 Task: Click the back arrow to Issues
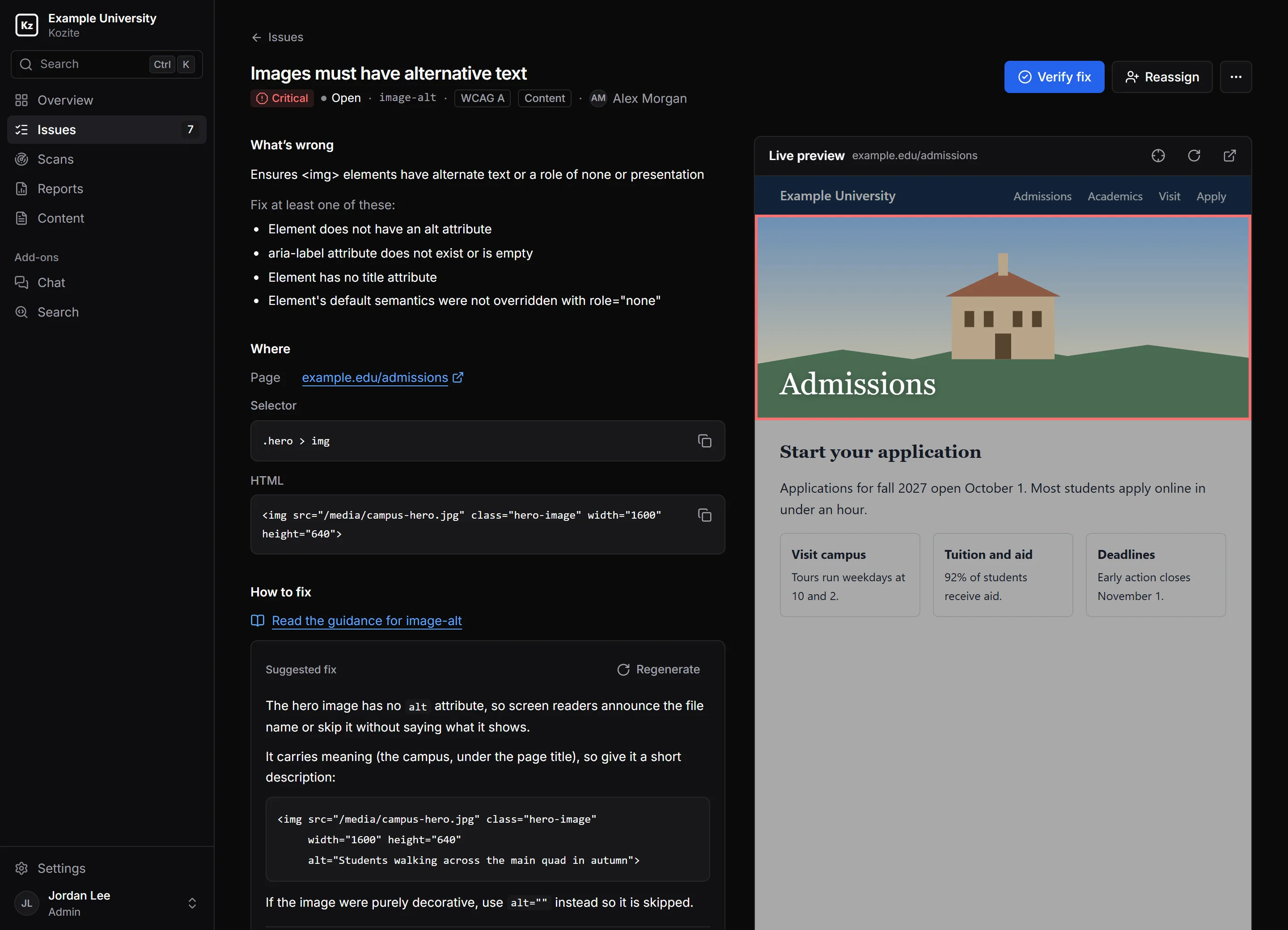click(x=256, y=38)
